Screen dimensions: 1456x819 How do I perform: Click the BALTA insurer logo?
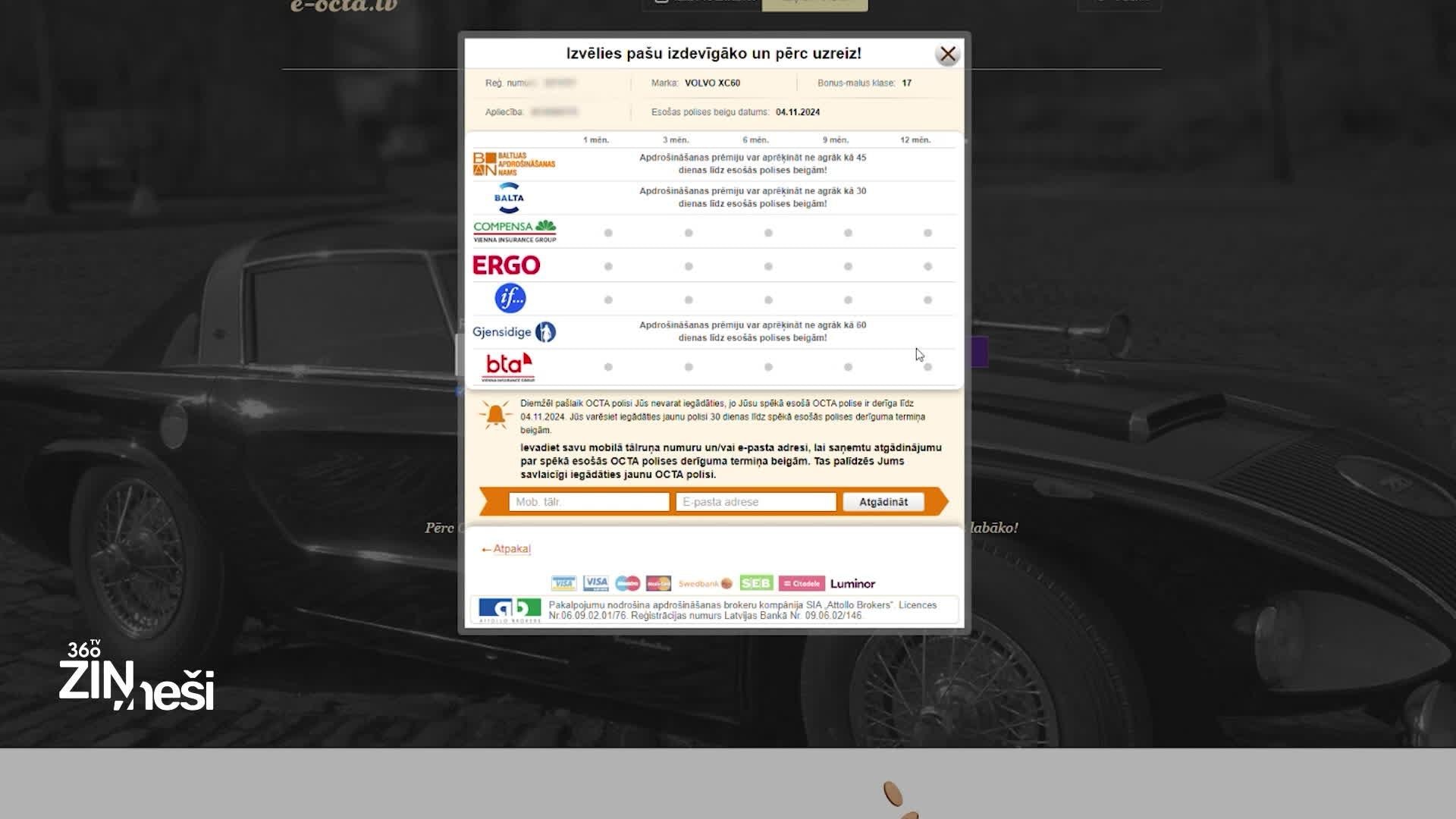click(509, 198)
